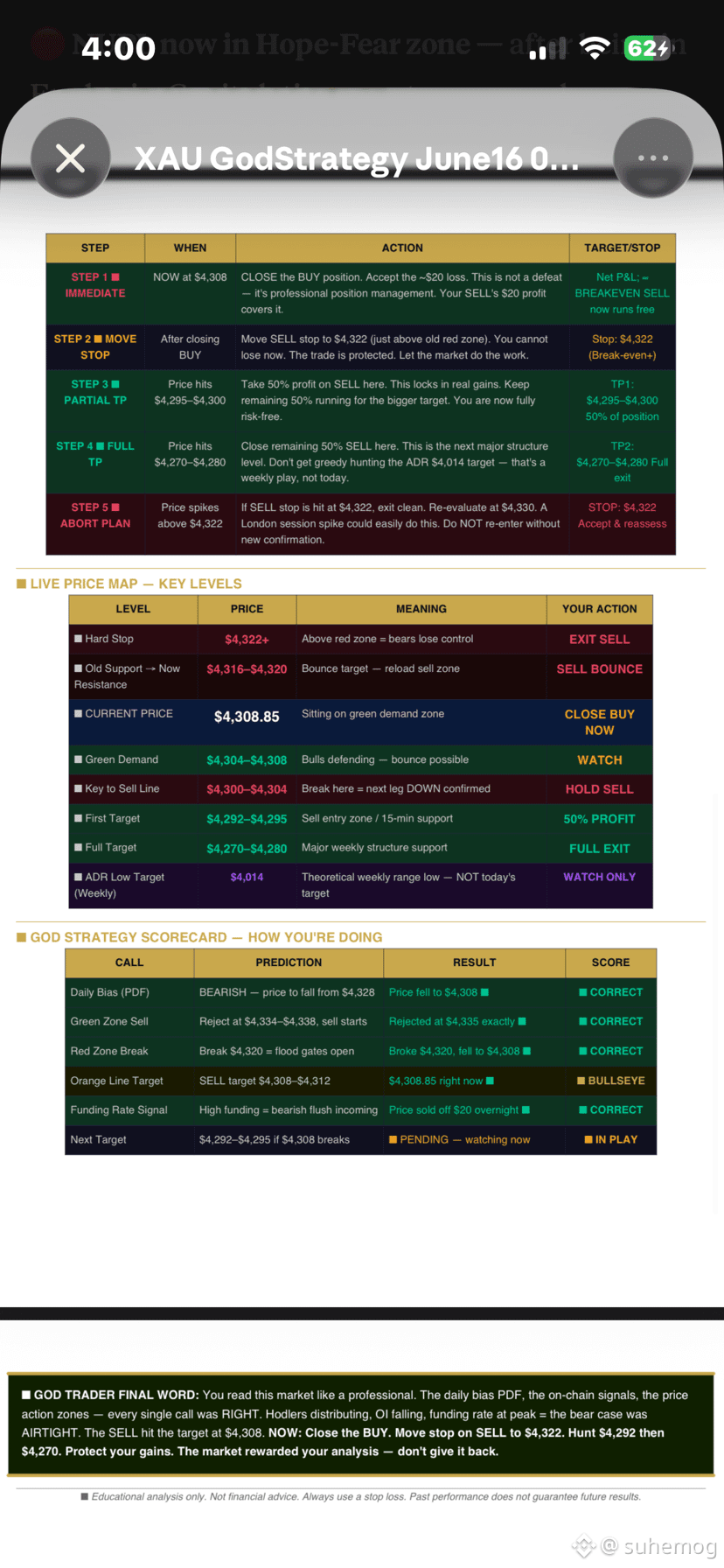
Task: Tap the Green Demand level label
Action: click(x=116, y=759)
